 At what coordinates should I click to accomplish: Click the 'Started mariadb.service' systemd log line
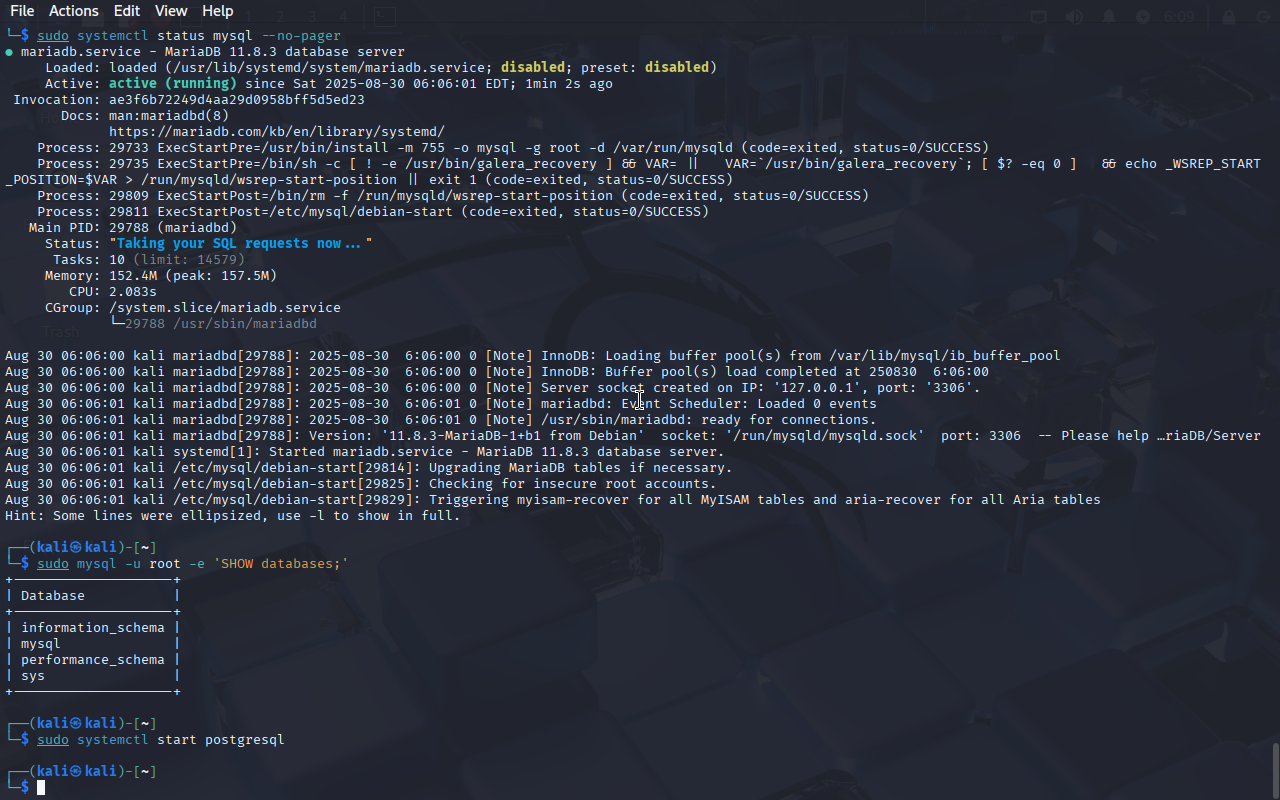pos(365,451)
